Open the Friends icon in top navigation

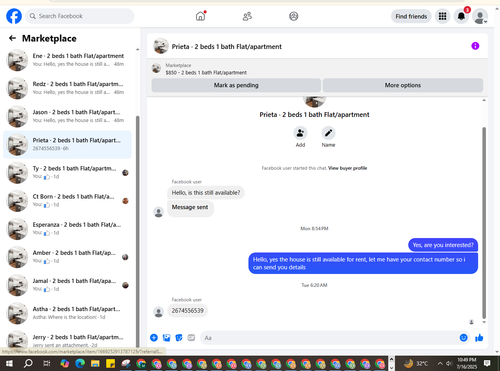coord(247,16)
